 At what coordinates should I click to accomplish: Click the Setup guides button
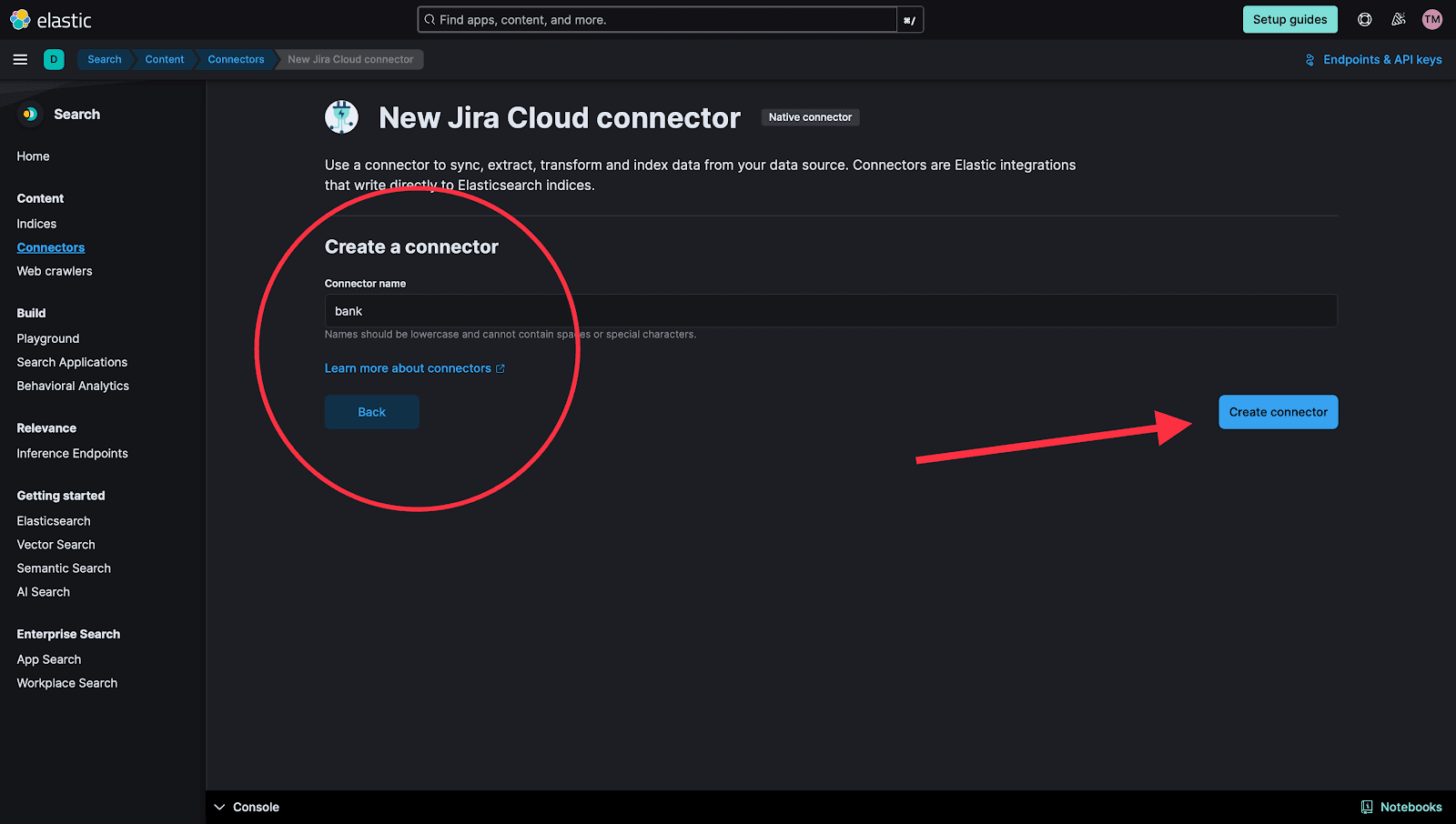click(1289, 19)
